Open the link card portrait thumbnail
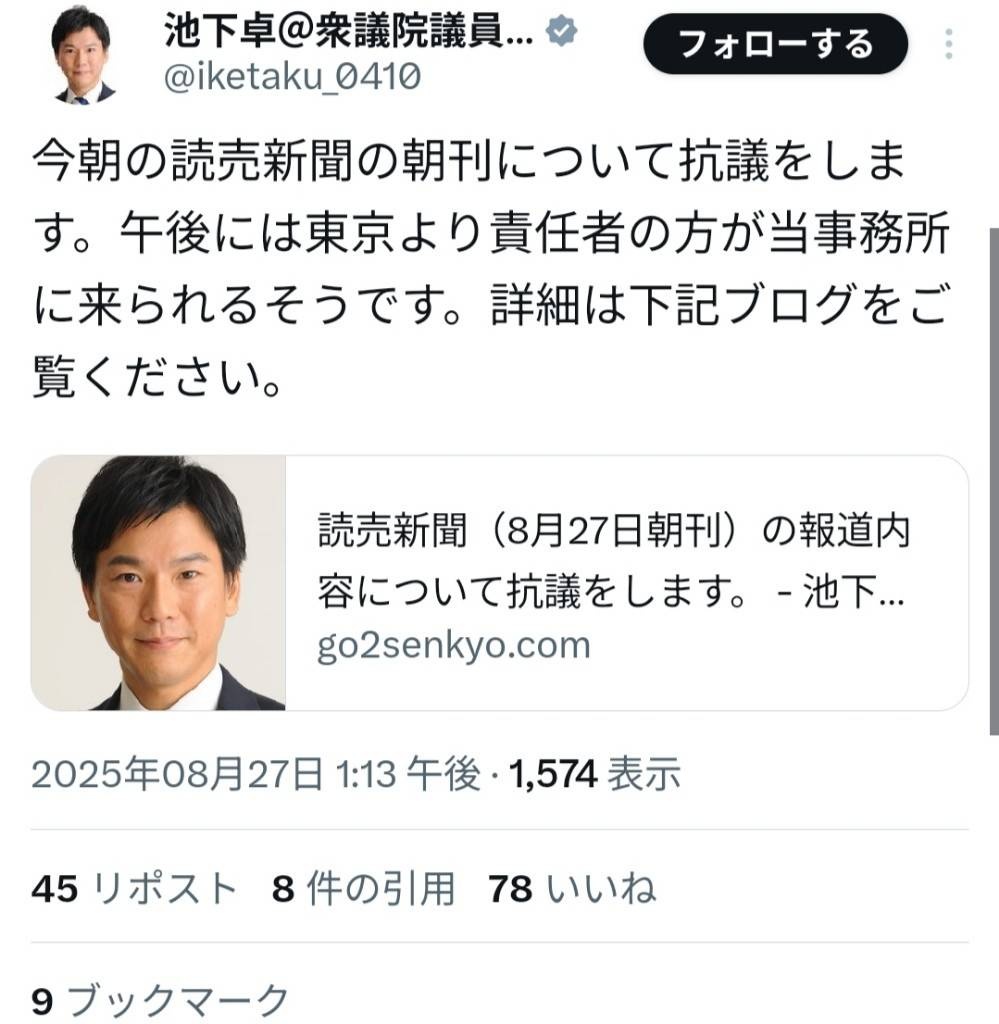999x1024 pixels. (158, 583)
